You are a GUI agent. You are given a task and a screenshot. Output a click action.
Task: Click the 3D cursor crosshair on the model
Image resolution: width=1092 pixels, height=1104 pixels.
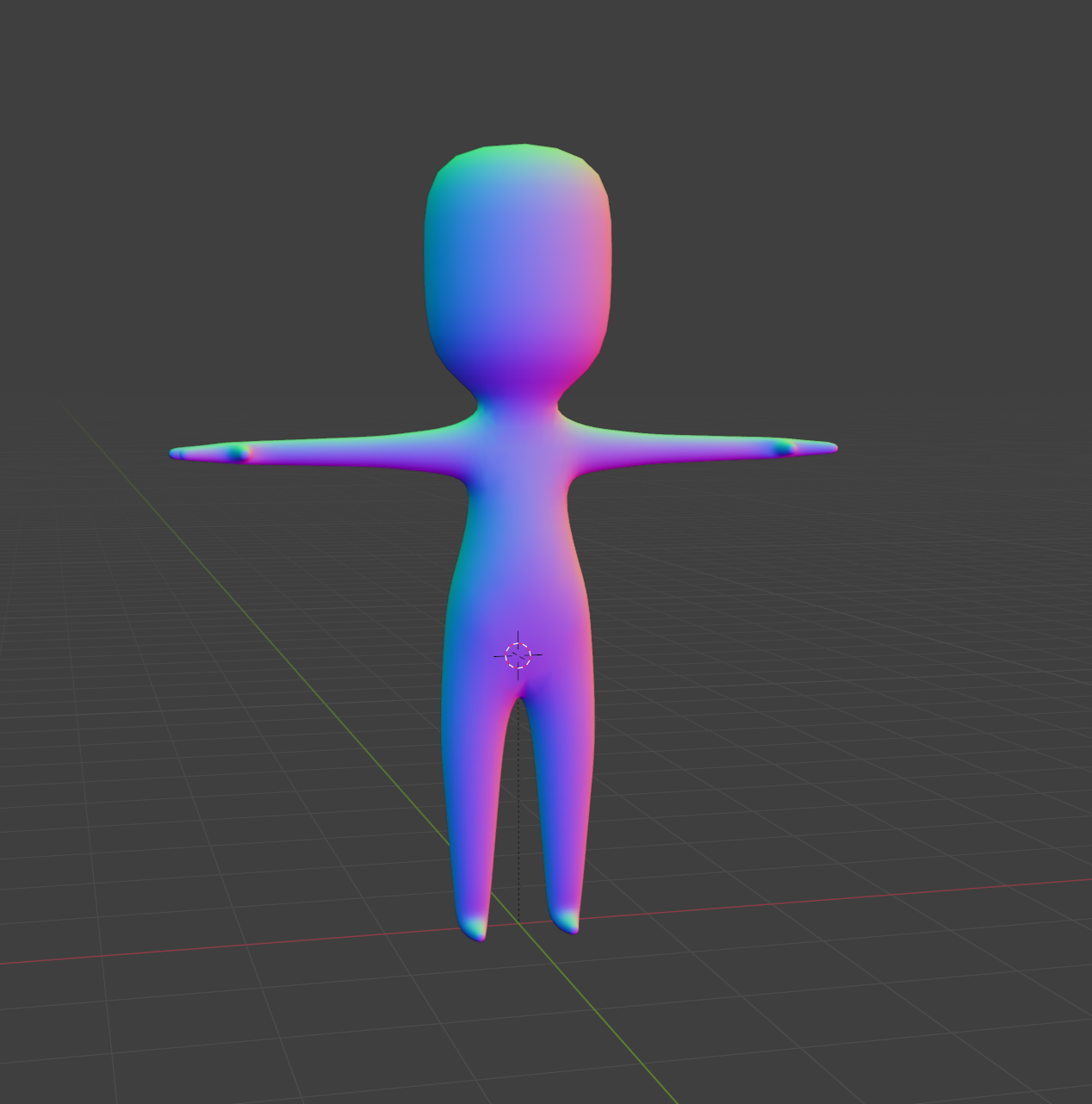pos(518,655)
